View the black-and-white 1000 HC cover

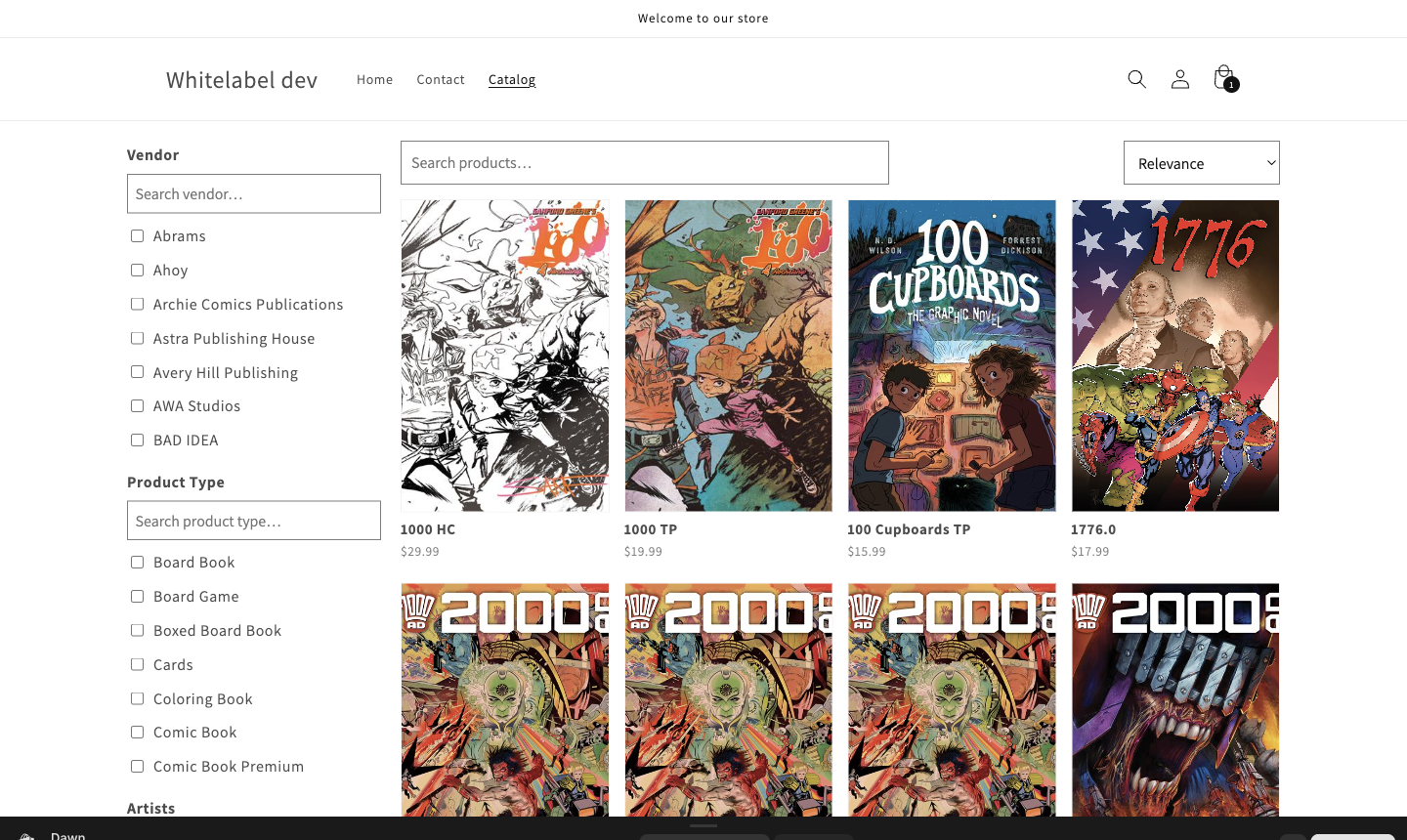505,356
